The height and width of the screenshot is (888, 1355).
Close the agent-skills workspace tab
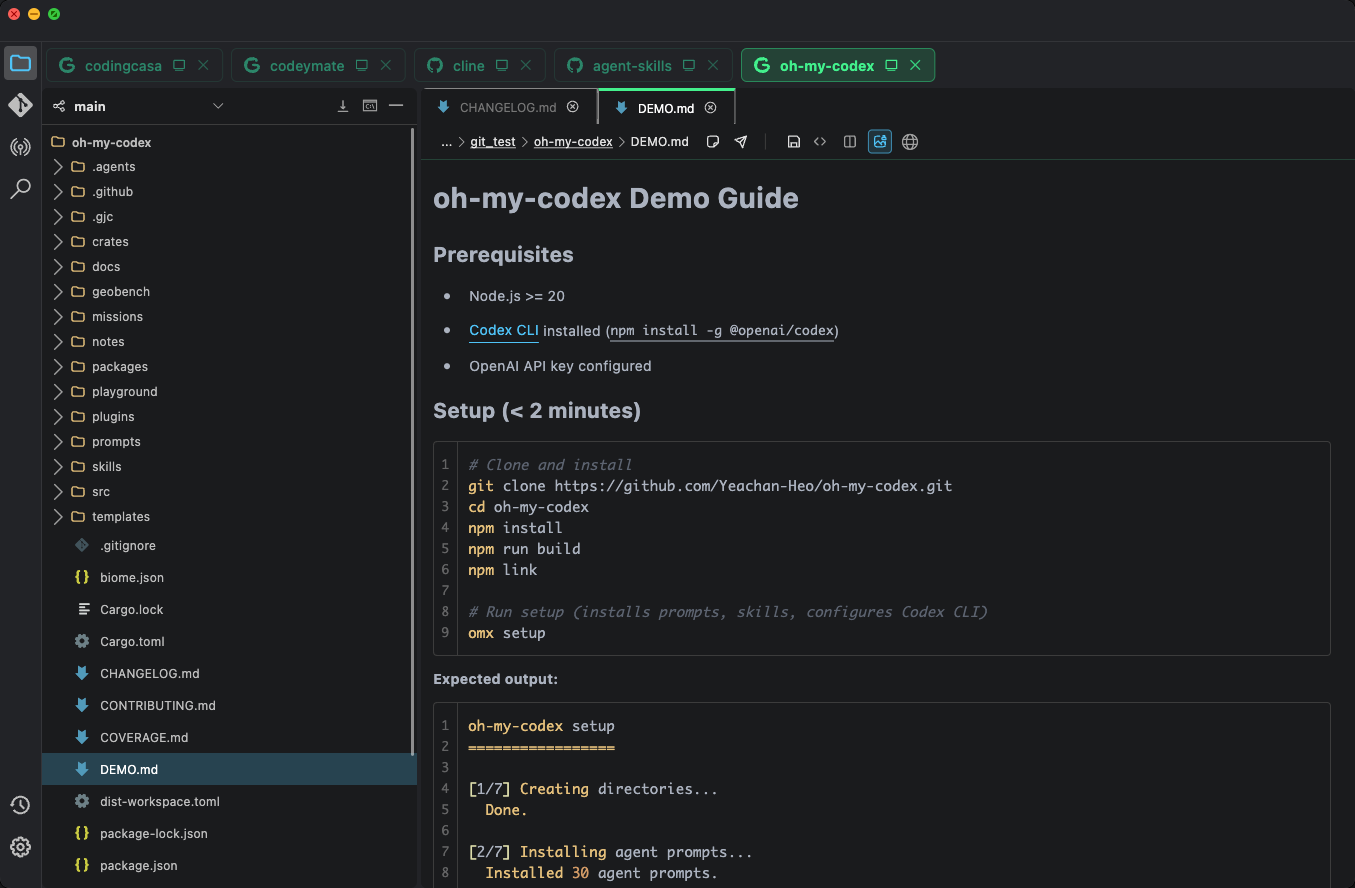[713, 65]
